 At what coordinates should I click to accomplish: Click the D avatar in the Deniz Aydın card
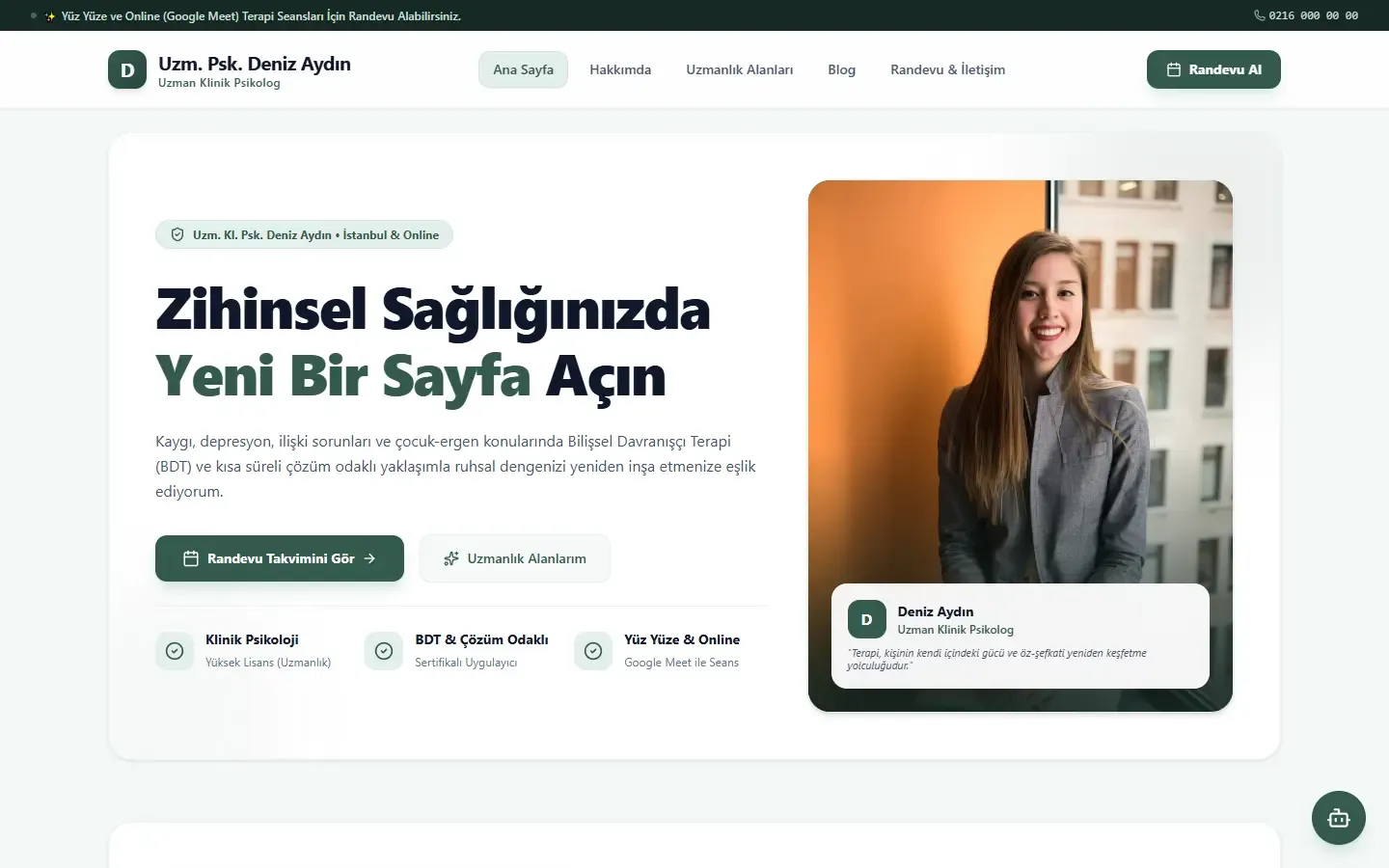pos(866,619)
